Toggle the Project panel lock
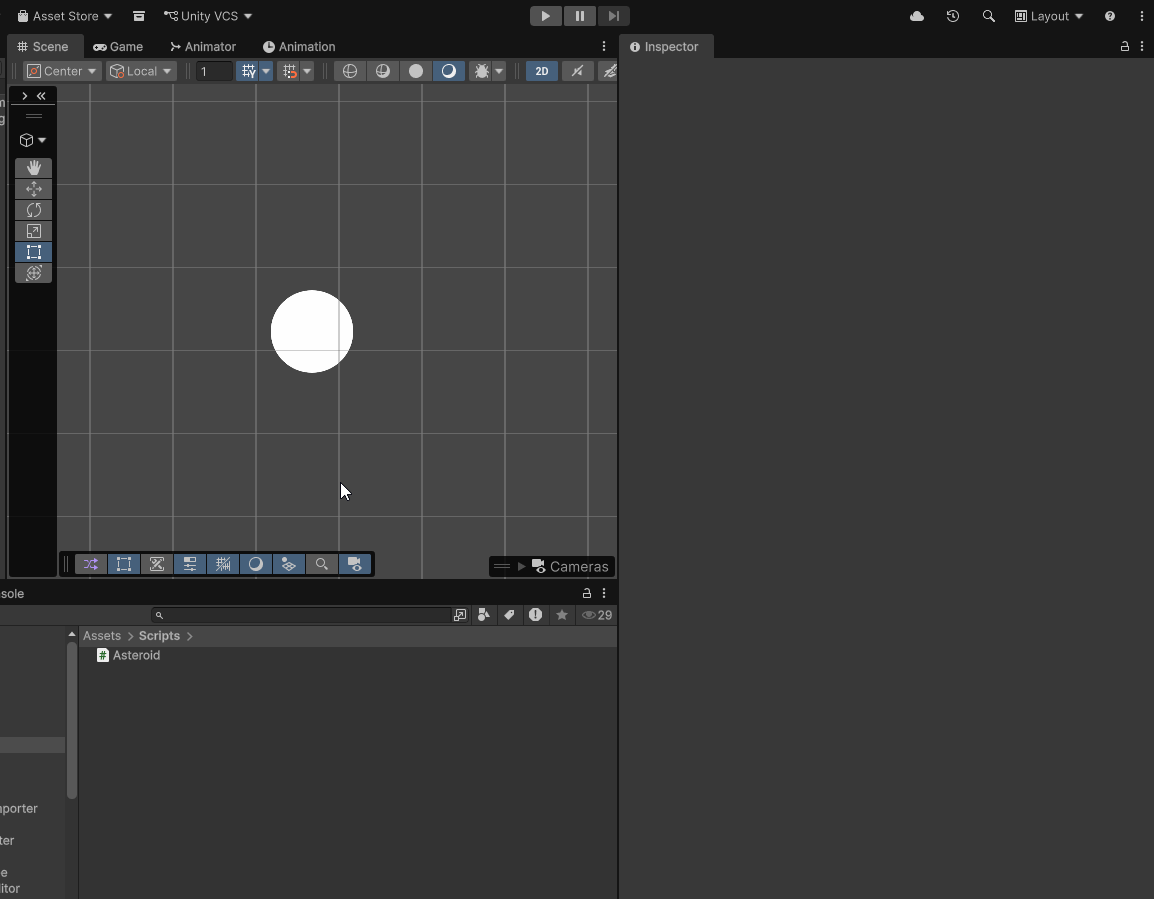1154x899 pixels. point(587,593)
